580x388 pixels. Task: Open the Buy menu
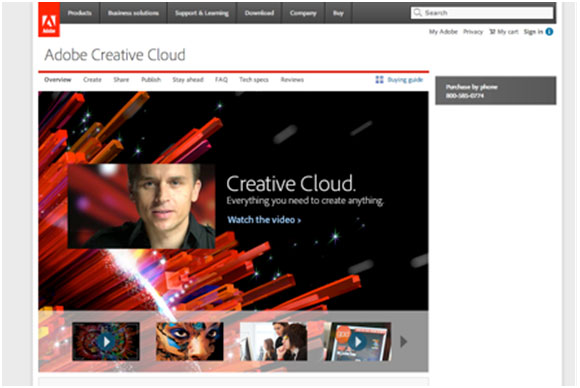(338, 13)
